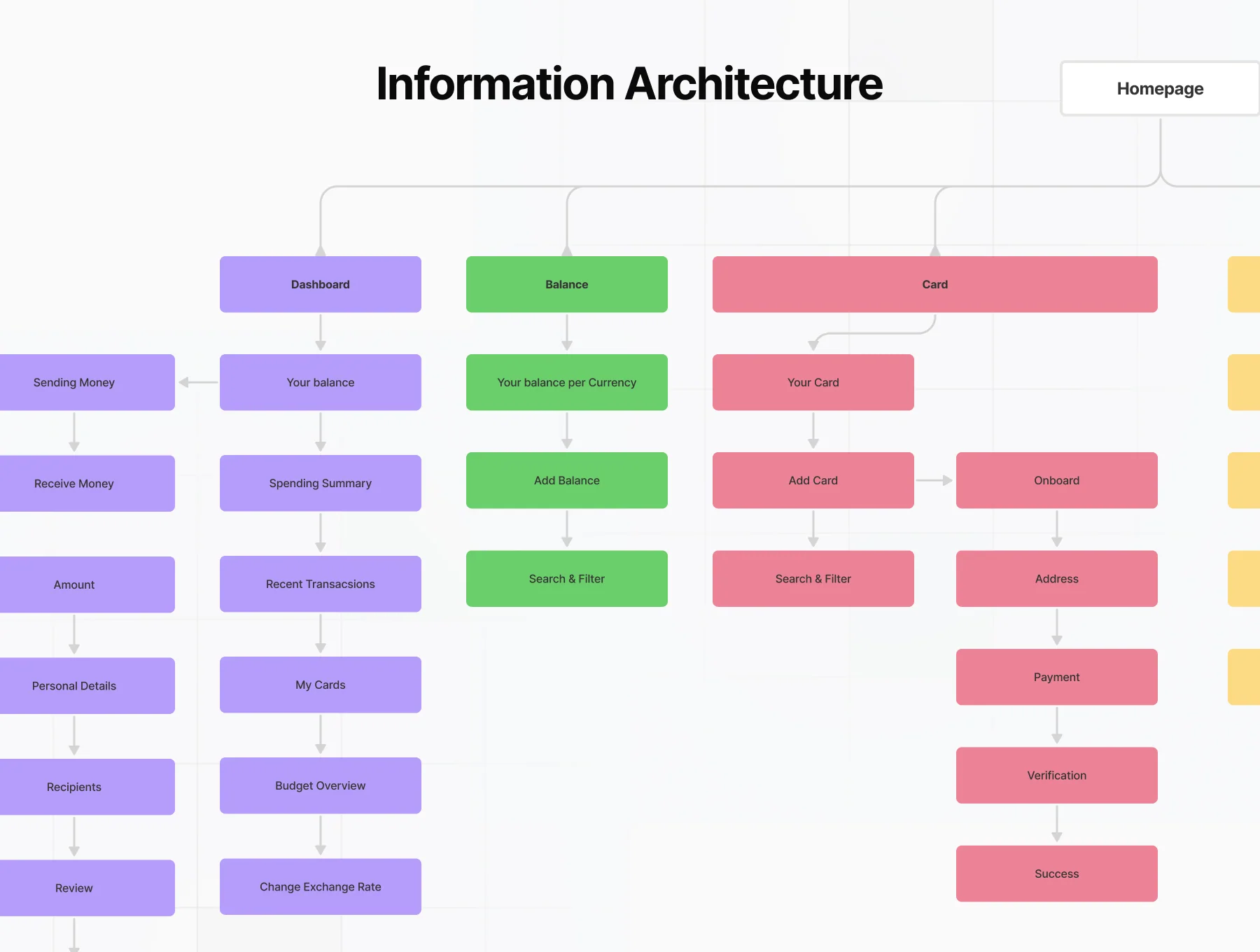
Task: Select the Your balance node
Action: (321, 382)
